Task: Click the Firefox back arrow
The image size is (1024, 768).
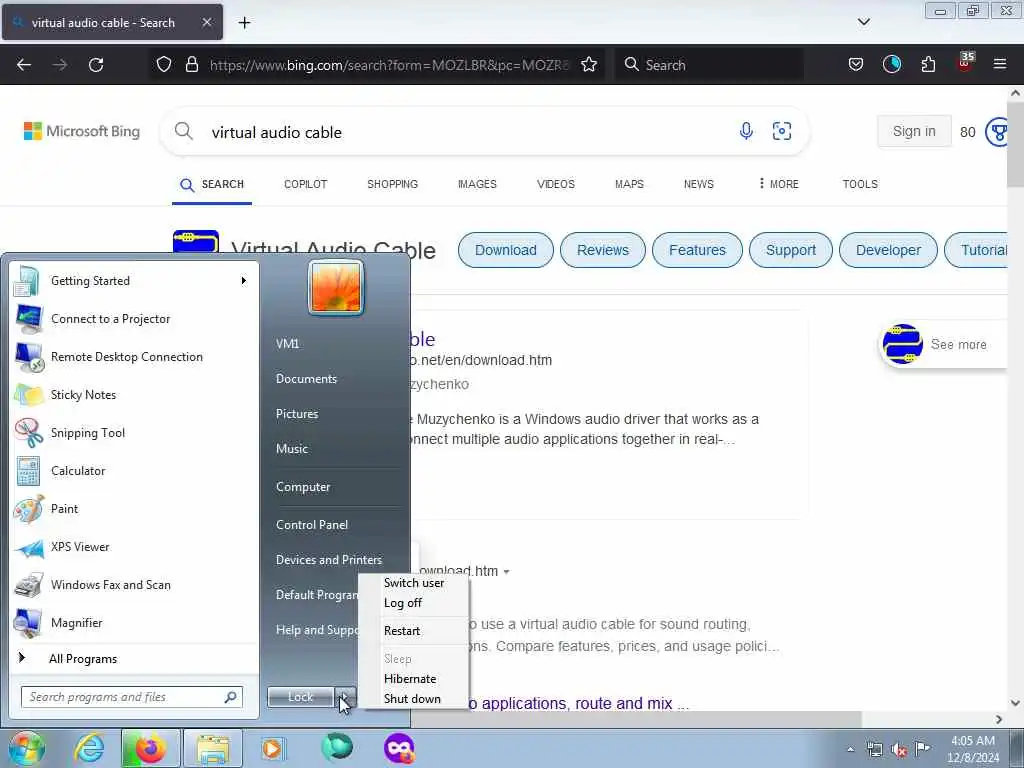Action: pos(24,65)
